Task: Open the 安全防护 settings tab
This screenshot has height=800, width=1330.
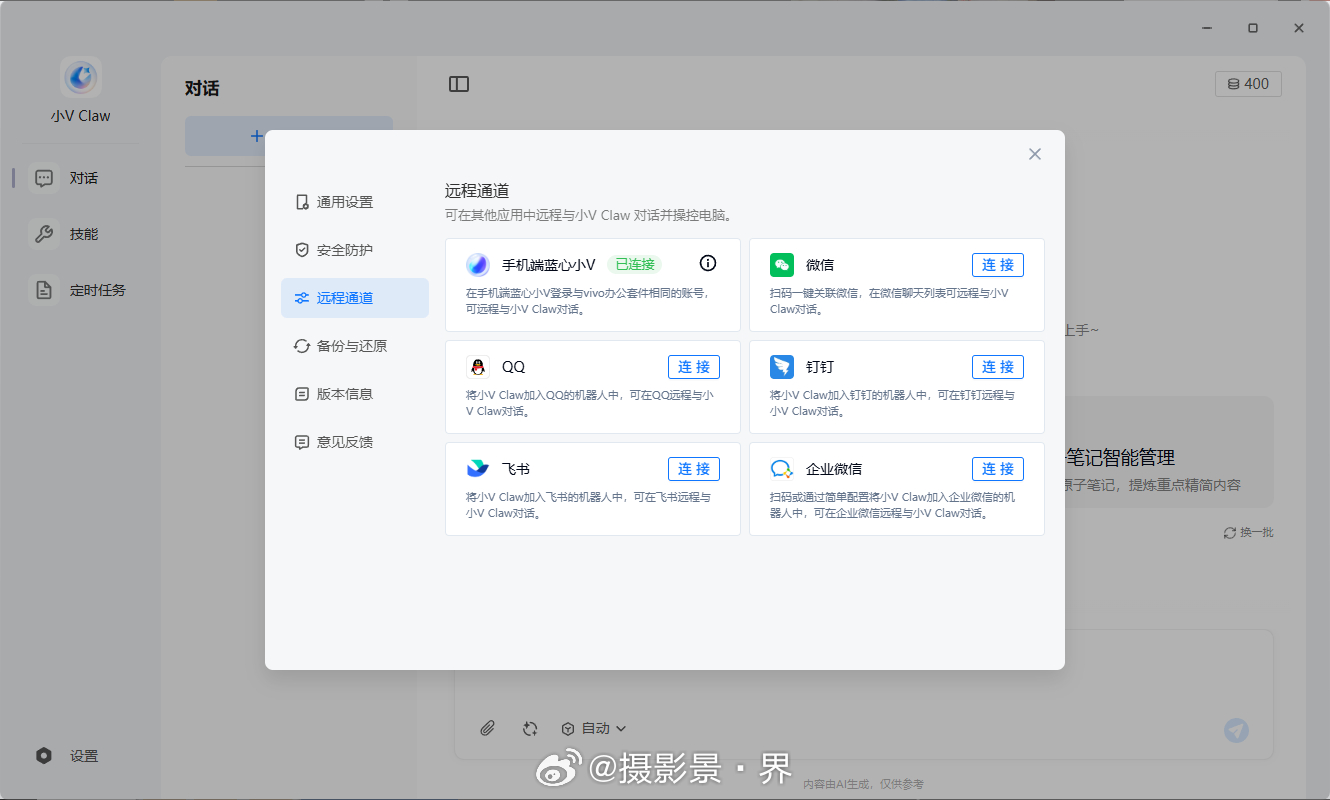Action: (355, 250)
